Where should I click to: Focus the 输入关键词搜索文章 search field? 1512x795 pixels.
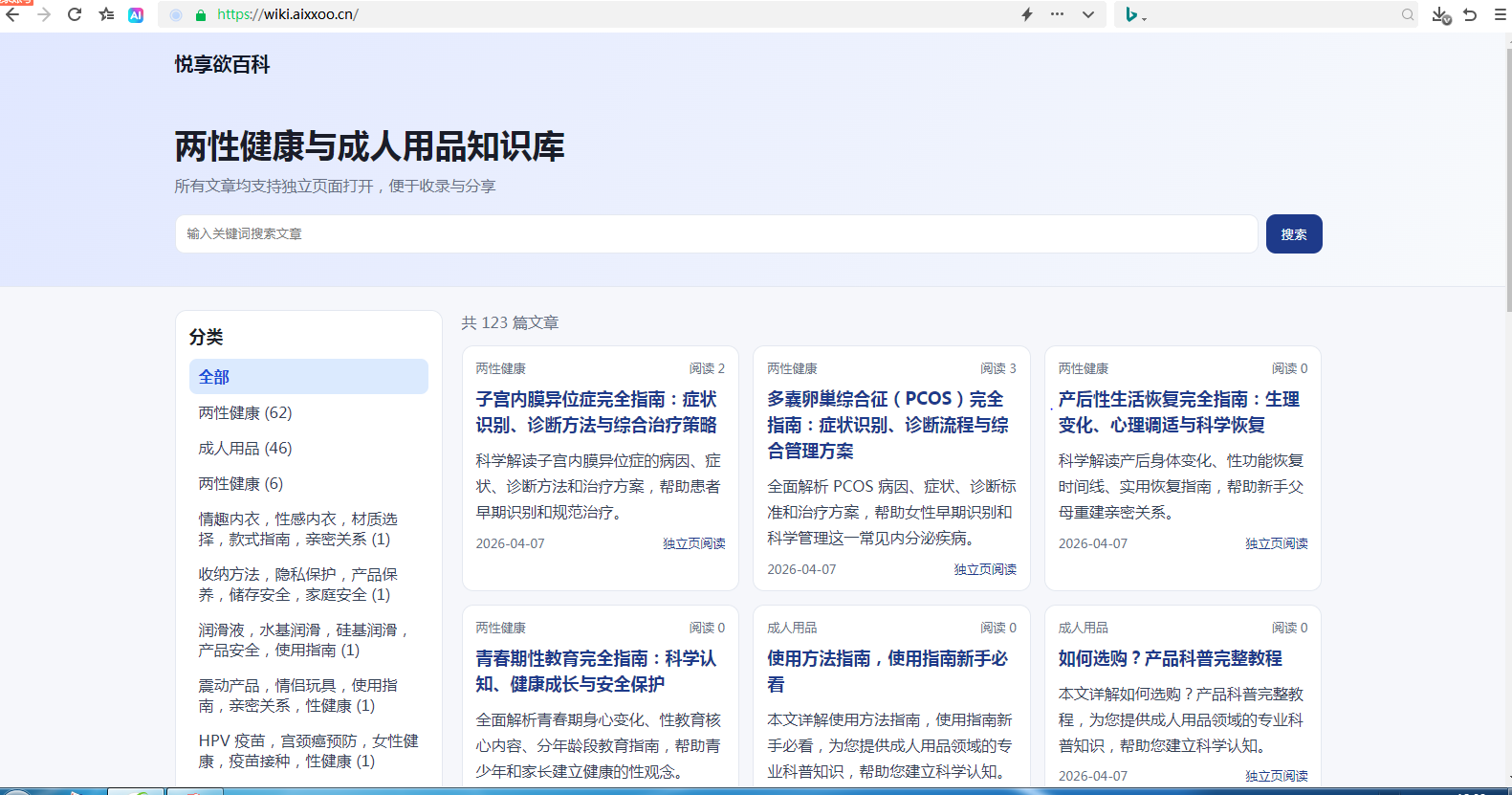tap(716, 233)
